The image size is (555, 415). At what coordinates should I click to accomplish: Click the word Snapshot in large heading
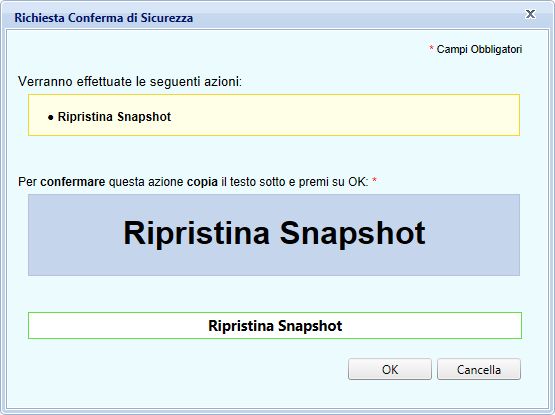tap(353, 234)
